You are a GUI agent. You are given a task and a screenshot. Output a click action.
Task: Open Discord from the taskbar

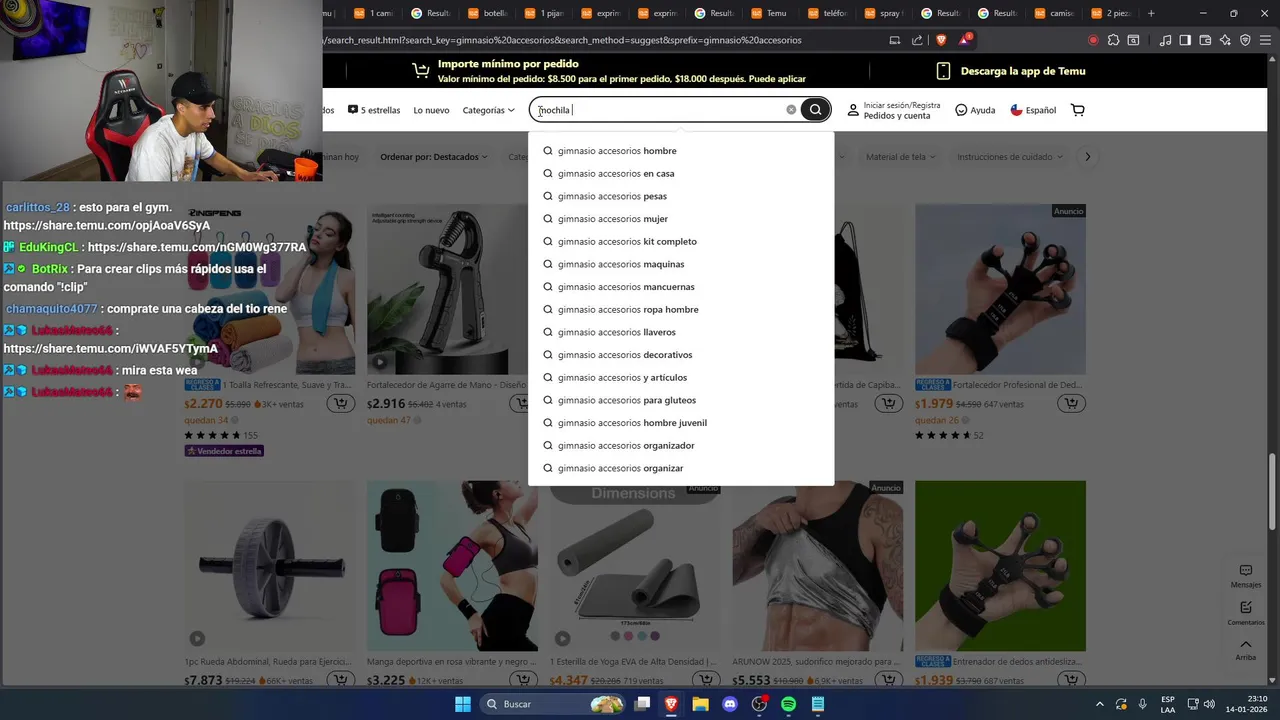point(730,704)
